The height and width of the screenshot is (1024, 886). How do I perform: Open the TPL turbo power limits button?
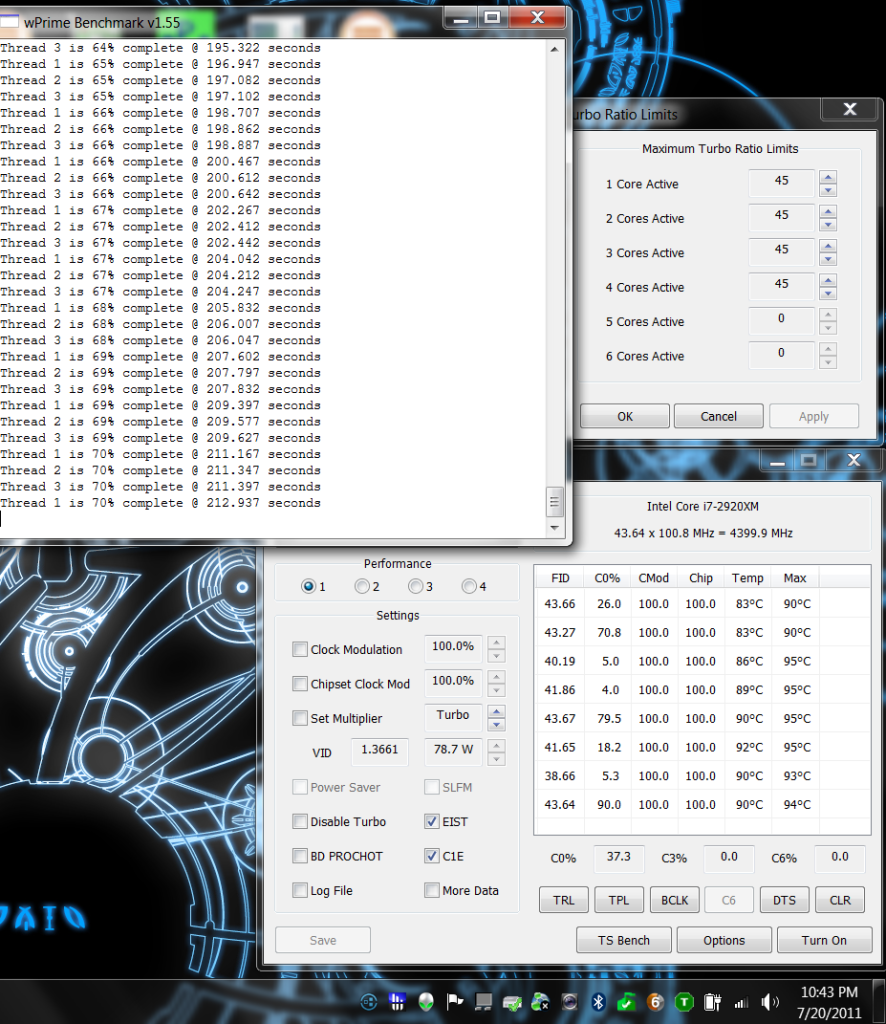(x=619, y=900)
